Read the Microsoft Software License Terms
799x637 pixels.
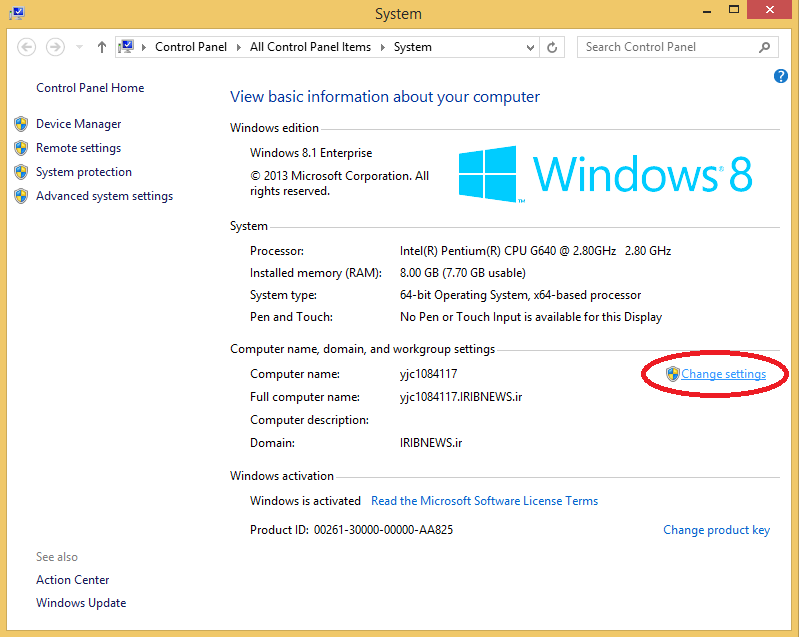point(484,501)
